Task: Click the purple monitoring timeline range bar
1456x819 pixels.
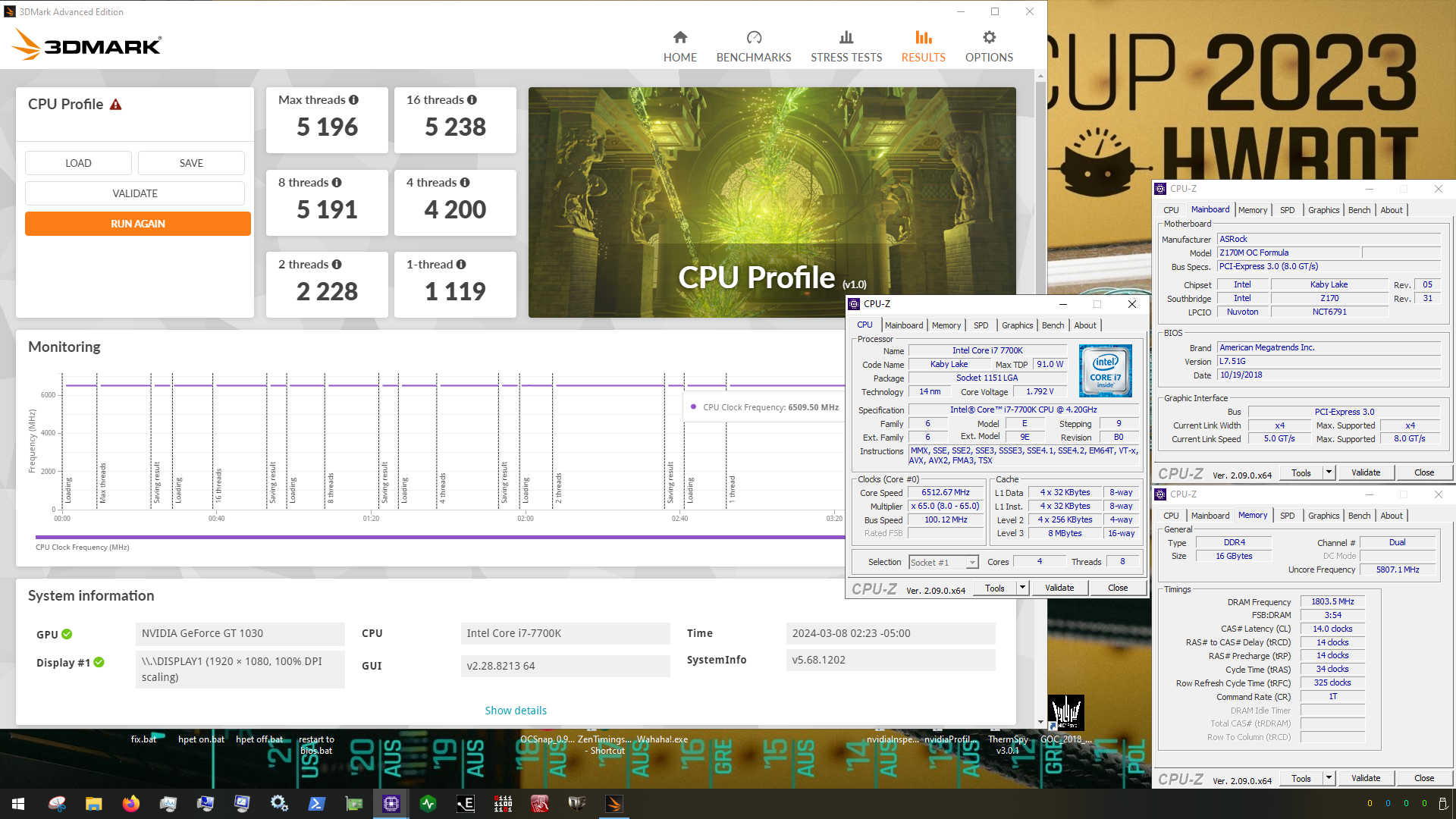Action: pyautogui.click(x=440, y=537)
